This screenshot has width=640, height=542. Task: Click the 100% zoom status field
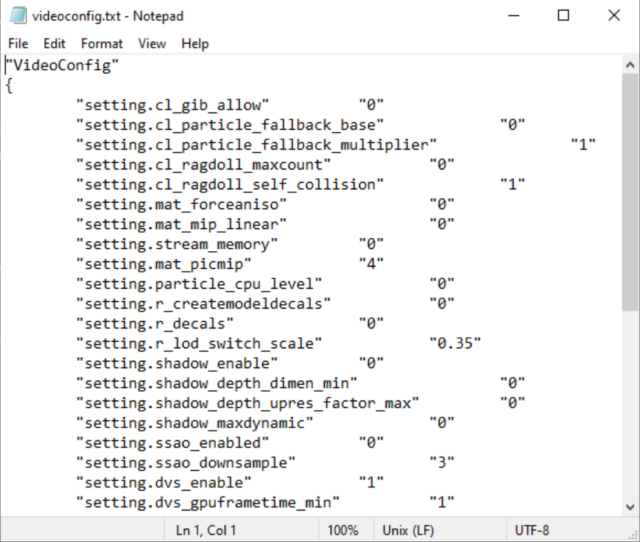[x=343, y=530]
